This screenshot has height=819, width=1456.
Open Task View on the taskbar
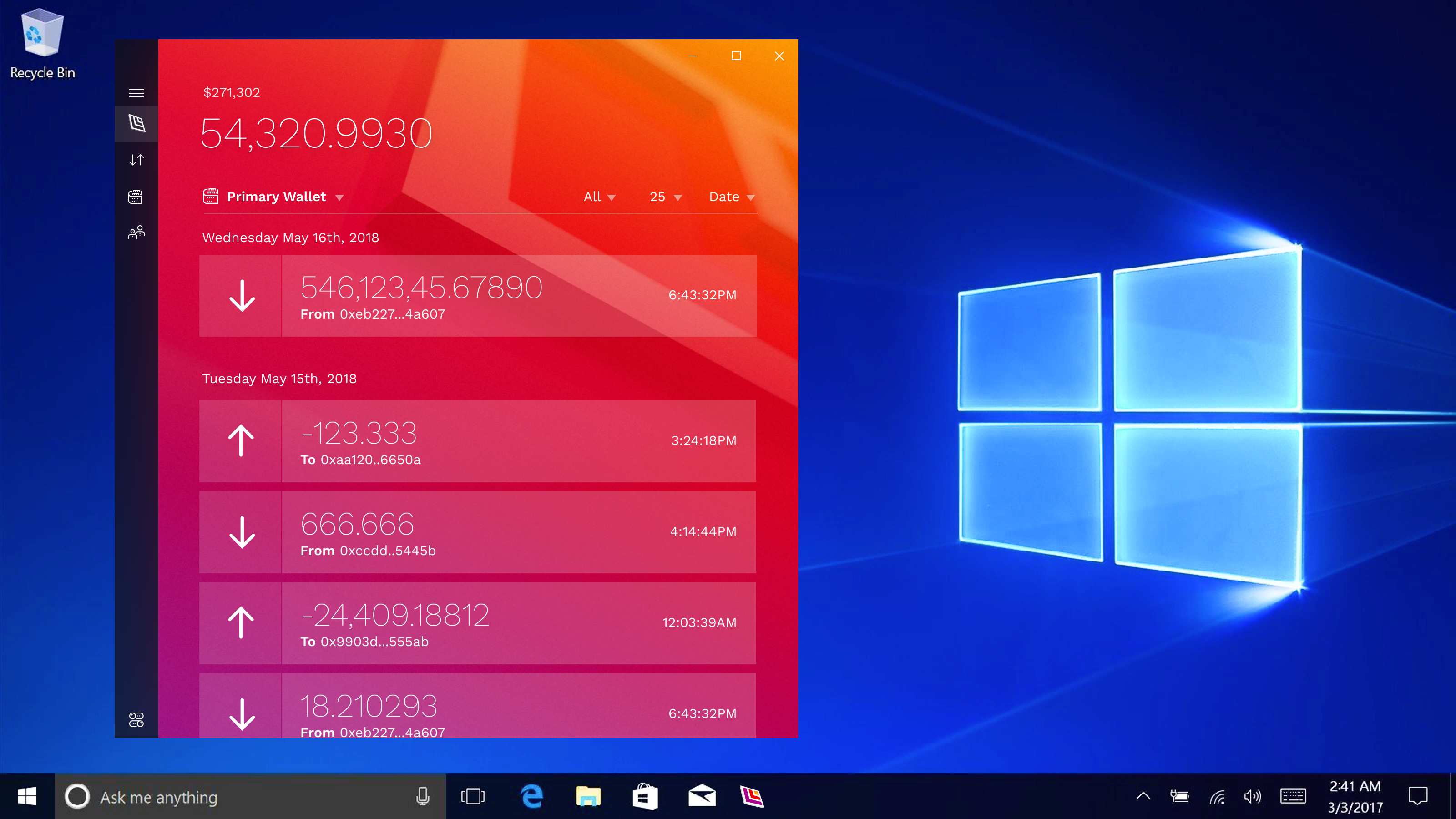click(473, 796)
